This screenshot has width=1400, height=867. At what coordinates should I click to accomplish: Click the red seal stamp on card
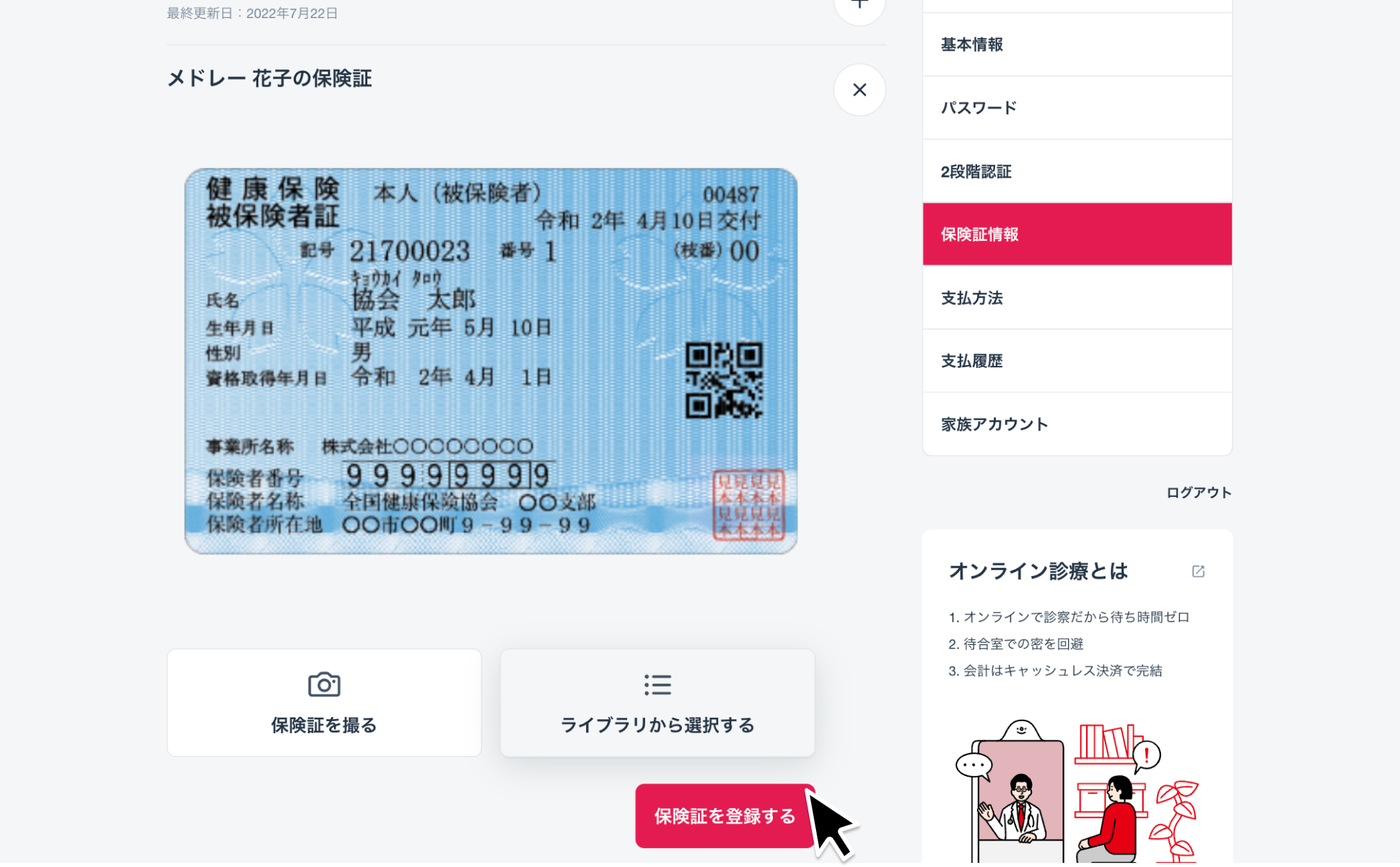(749, 505)
